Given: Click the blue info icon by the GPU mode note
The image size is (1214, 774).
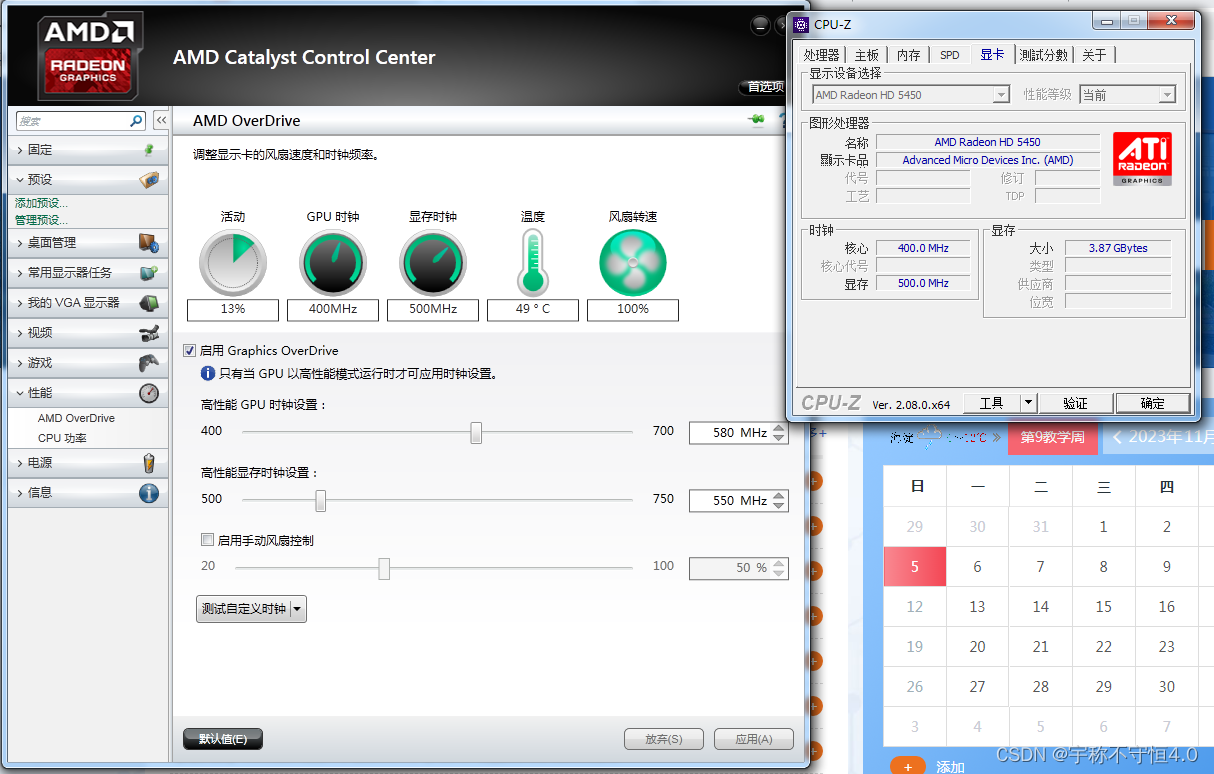Looking at the screenshot, I should pos(208,373).
